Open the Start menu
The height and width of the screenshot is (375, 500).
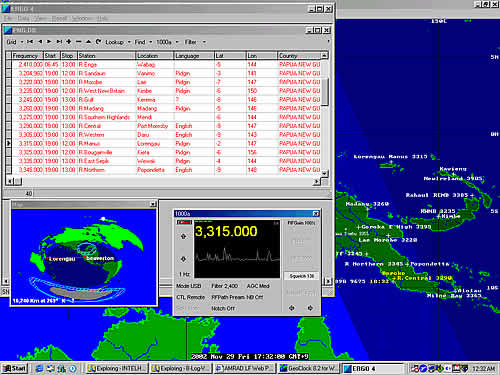coord(14,368)
